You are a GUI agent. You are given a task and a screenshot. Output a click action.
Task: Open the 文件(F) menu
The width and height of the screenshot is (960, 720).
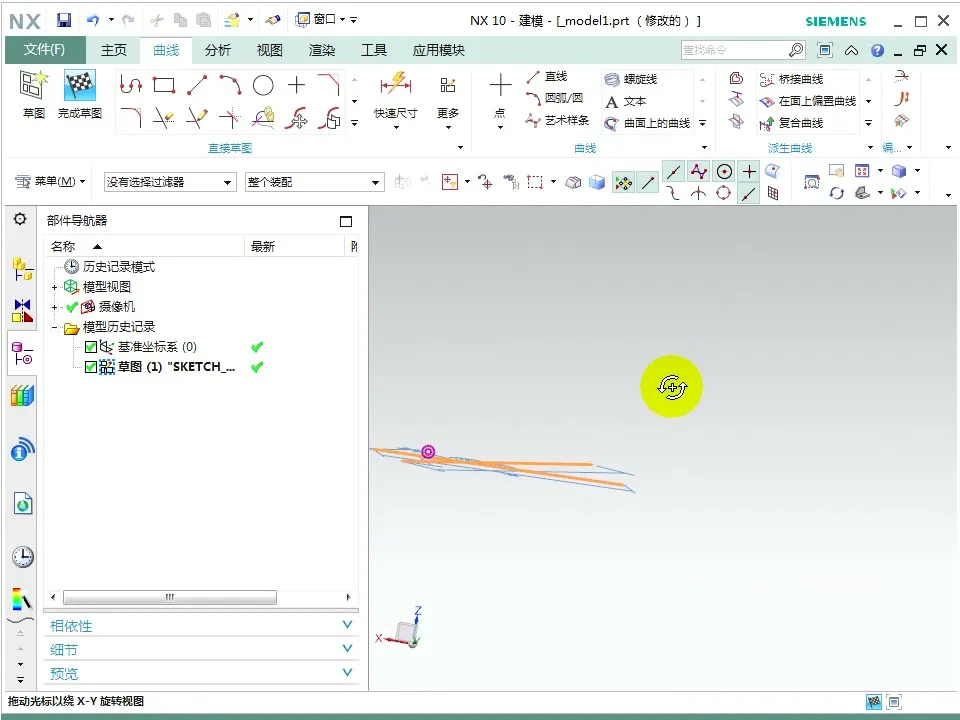[45, 50]
